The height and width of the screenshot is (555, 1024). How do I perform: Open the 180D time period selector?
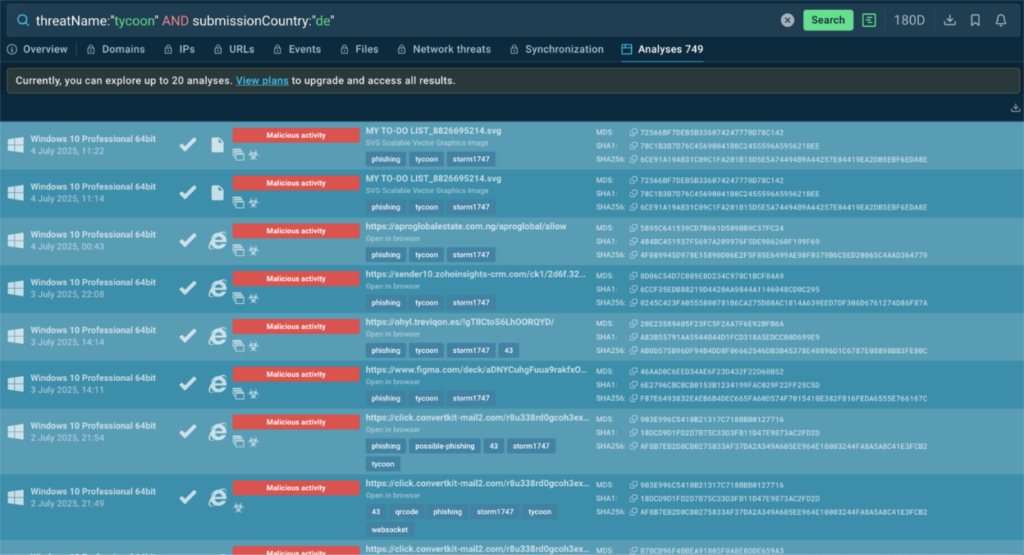[x=909, y=20]
